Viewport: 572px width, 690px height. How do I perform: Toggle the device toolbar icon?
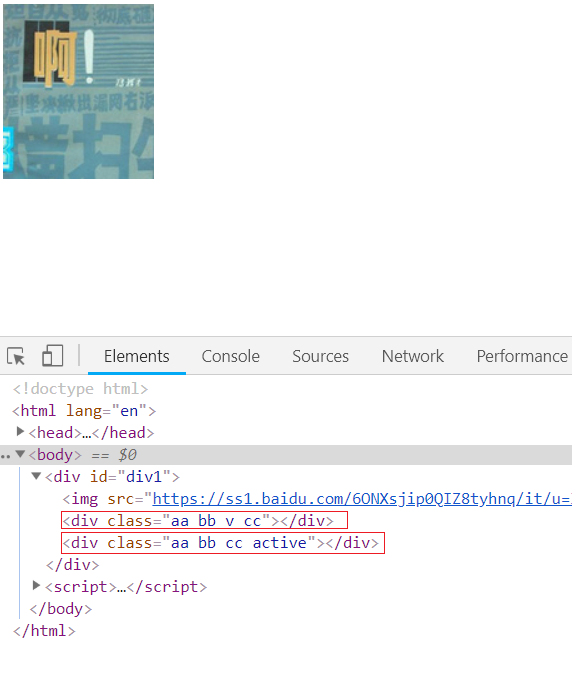click(52, 356)
